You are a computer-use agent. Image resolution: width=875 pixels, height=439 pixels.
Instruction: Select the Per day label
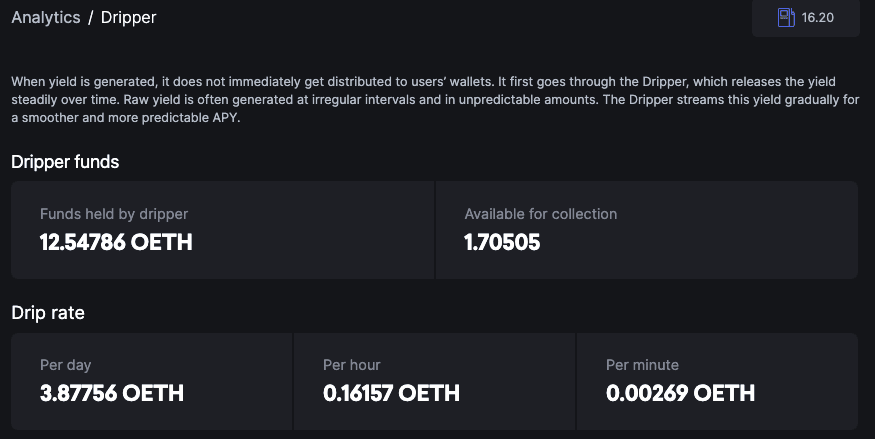coord(66,365)
